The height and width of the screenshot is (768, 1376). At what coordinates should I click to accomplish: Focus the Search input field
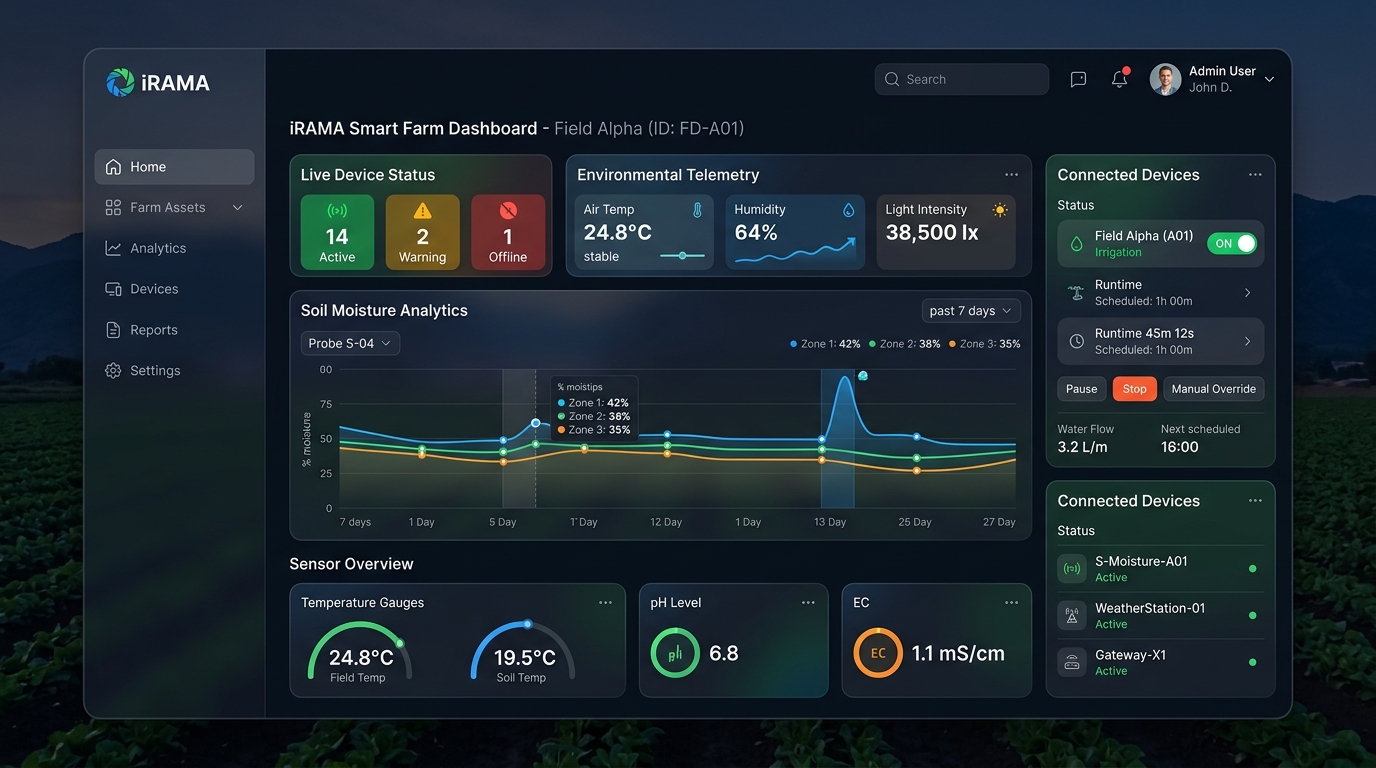(962, 79)
